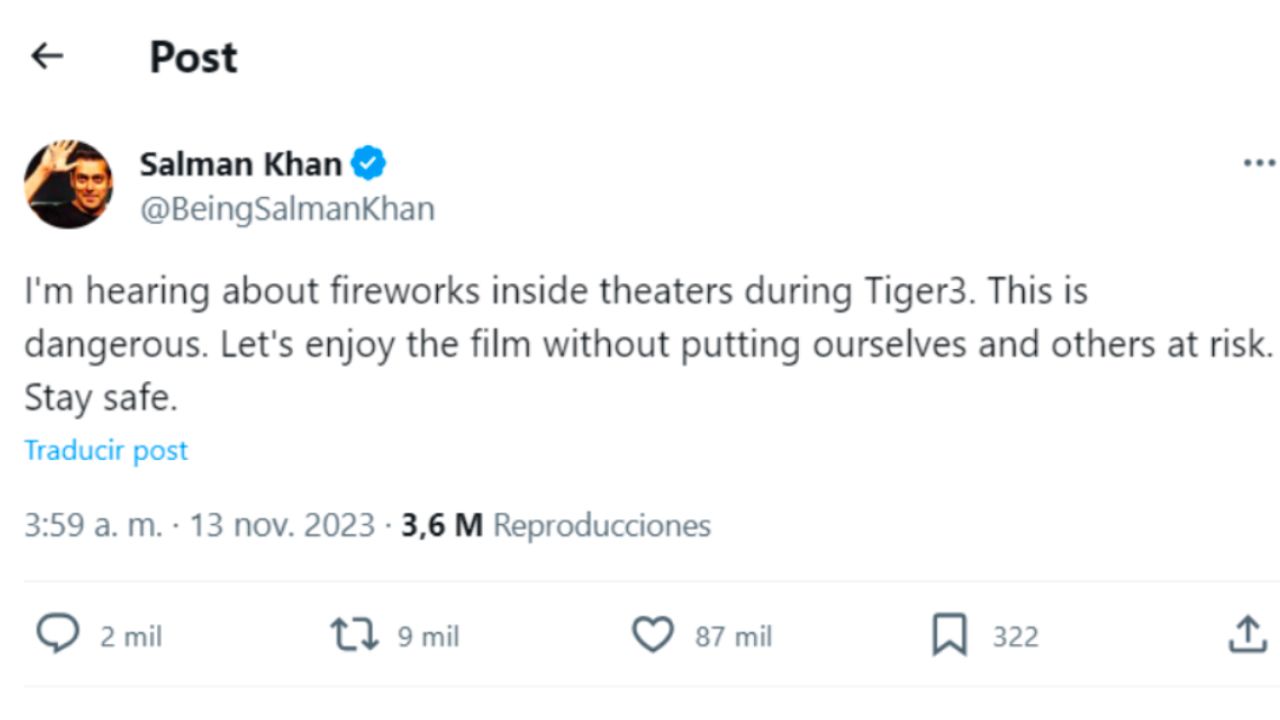Click the 3:59 a. m. timestamp

click(x=92, y=525)
